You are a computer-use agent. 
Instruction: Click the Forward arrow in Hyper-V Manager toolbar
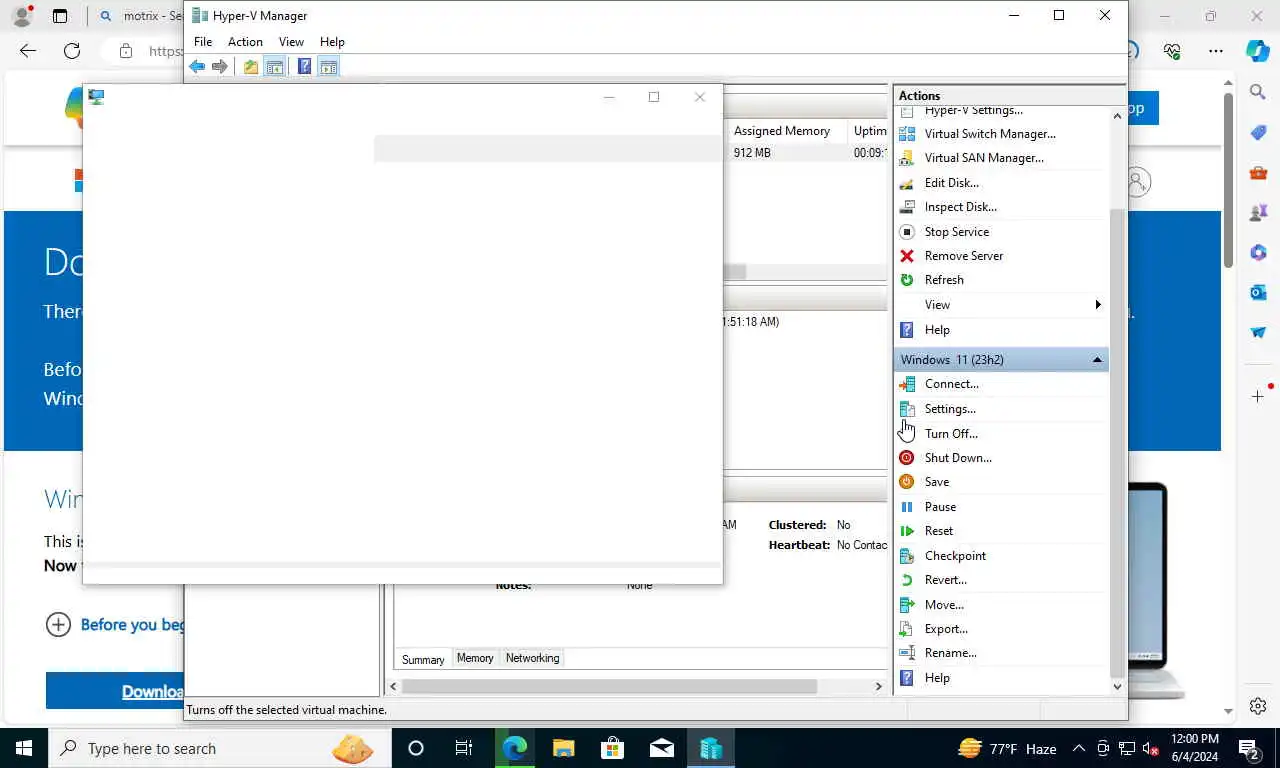point(220,67)
